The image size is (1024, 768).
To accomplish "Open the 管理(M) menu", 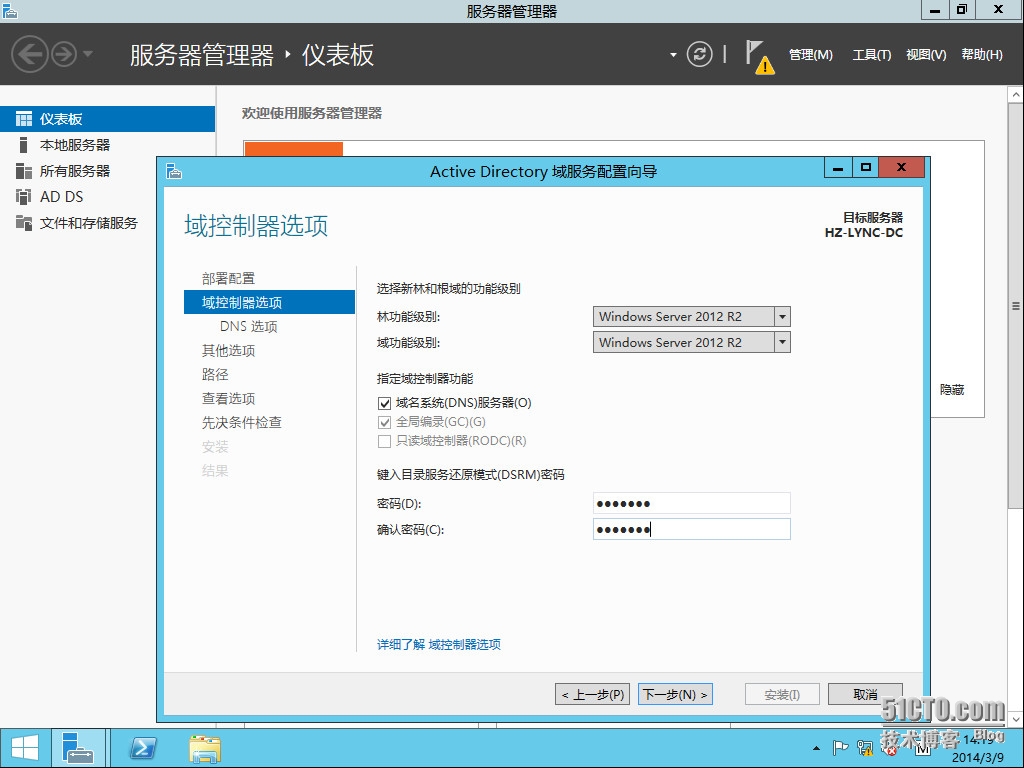I will click(810, 55).
